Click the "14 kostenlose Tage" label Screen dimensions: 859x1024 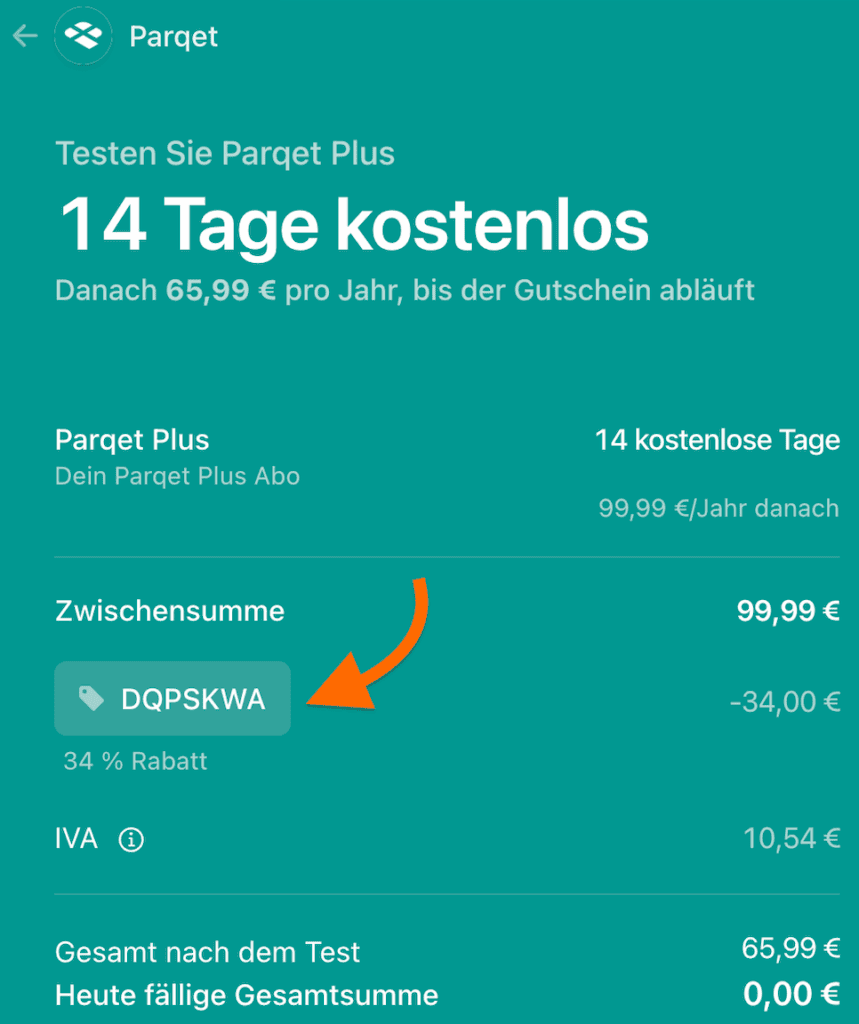717,440
